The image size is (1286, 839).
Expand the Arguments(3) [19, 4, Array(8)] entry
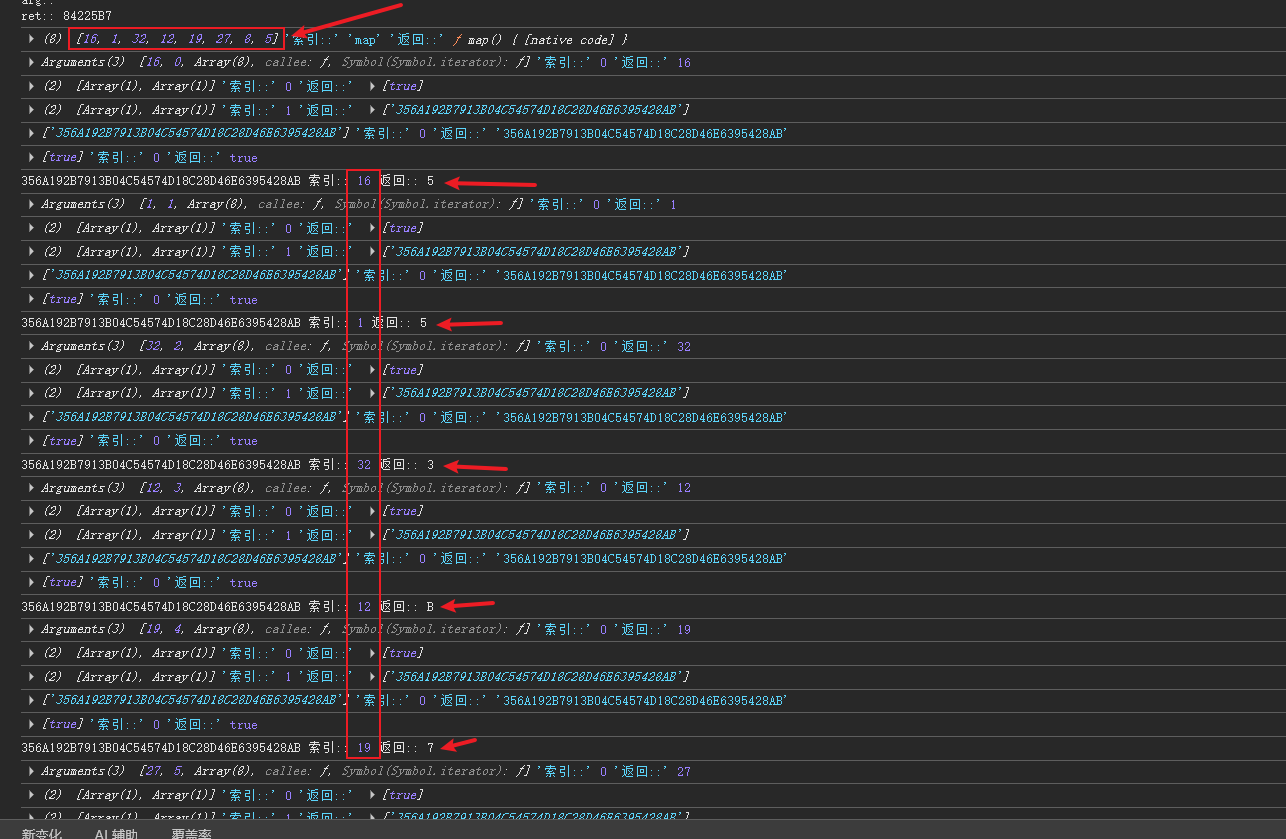tap(32, 629)
